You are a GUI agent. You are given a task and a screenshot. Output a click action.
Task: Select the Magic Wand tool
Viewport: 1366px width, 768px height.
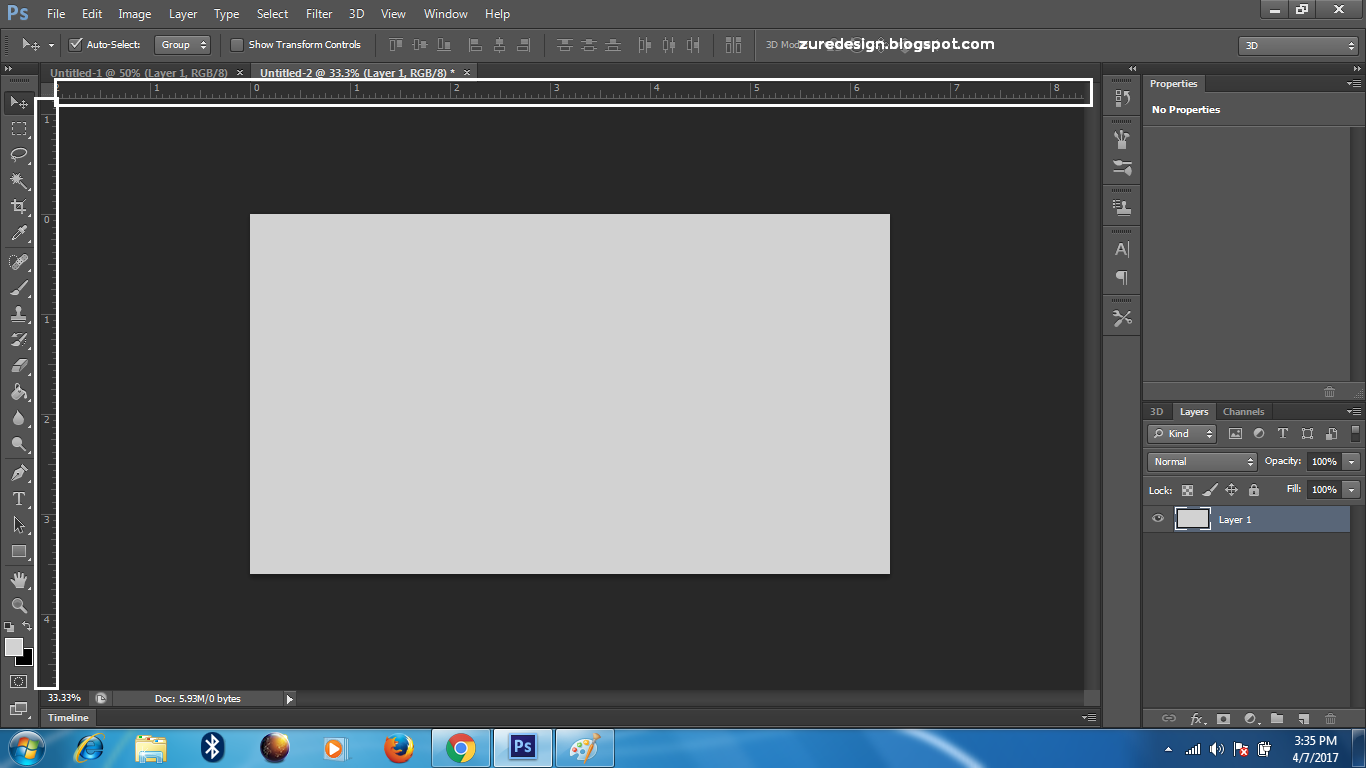18,181
